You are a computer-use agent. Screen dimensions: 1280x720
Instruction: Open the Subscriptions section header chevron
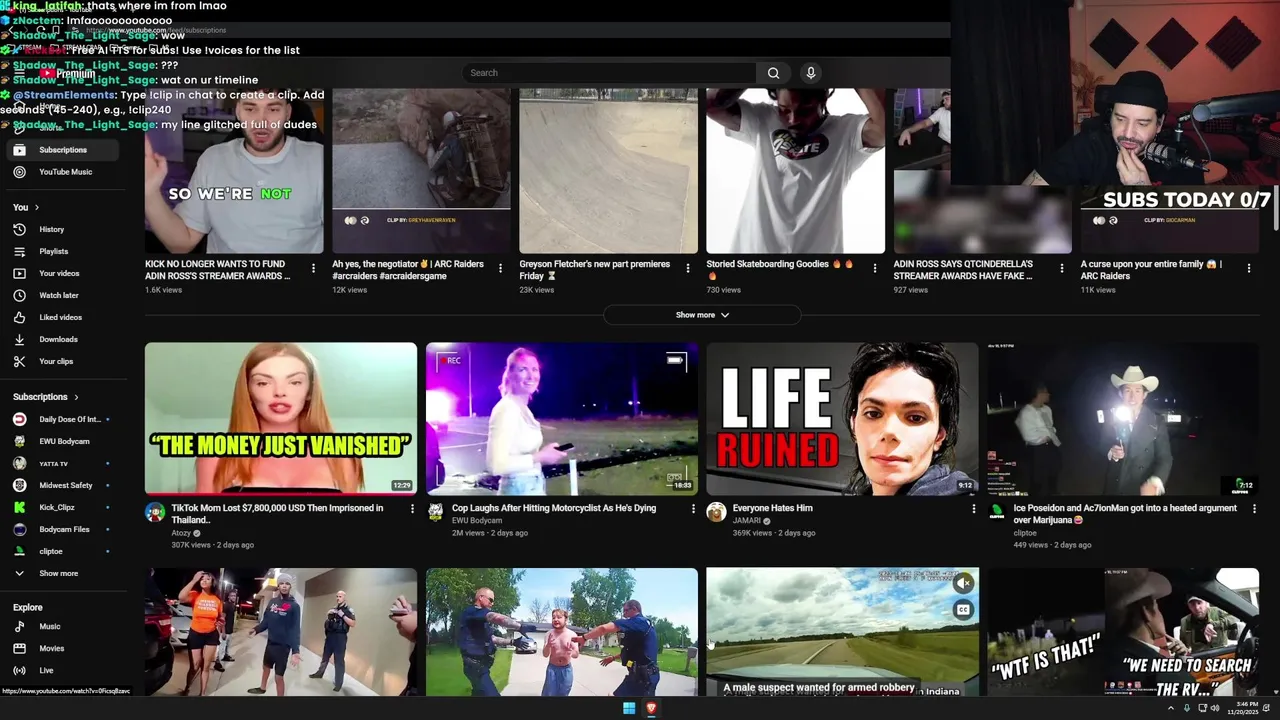click(76, 397)
